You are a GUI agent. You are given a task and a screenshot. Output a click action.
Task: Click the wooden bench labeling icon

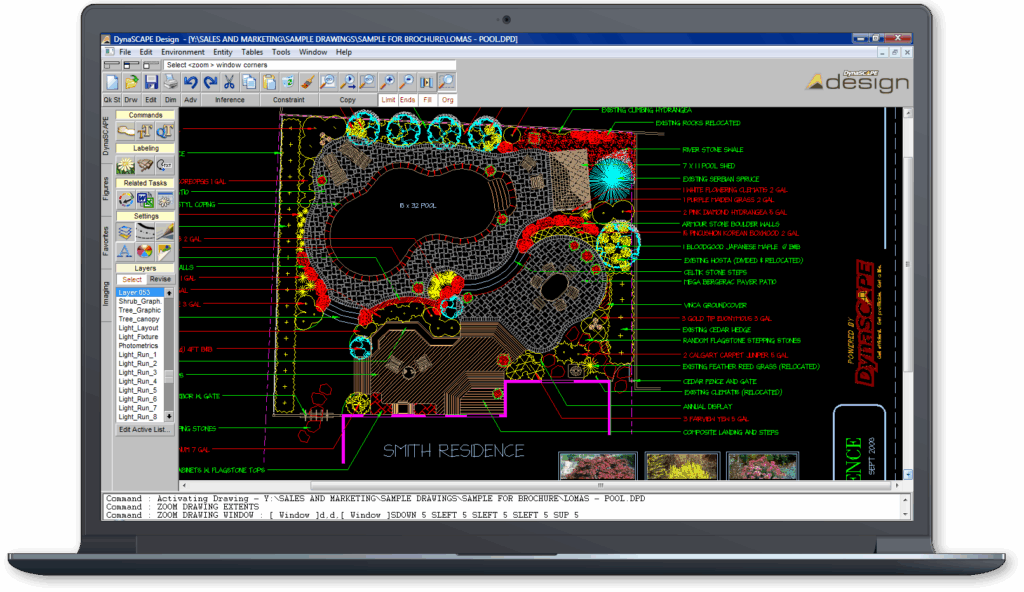click(x=145, y=165)
